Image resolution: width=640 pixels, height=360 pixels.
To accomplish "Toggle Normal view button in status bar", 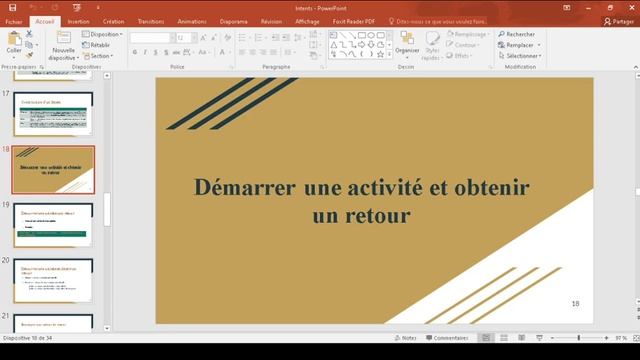I will point(486,338).
